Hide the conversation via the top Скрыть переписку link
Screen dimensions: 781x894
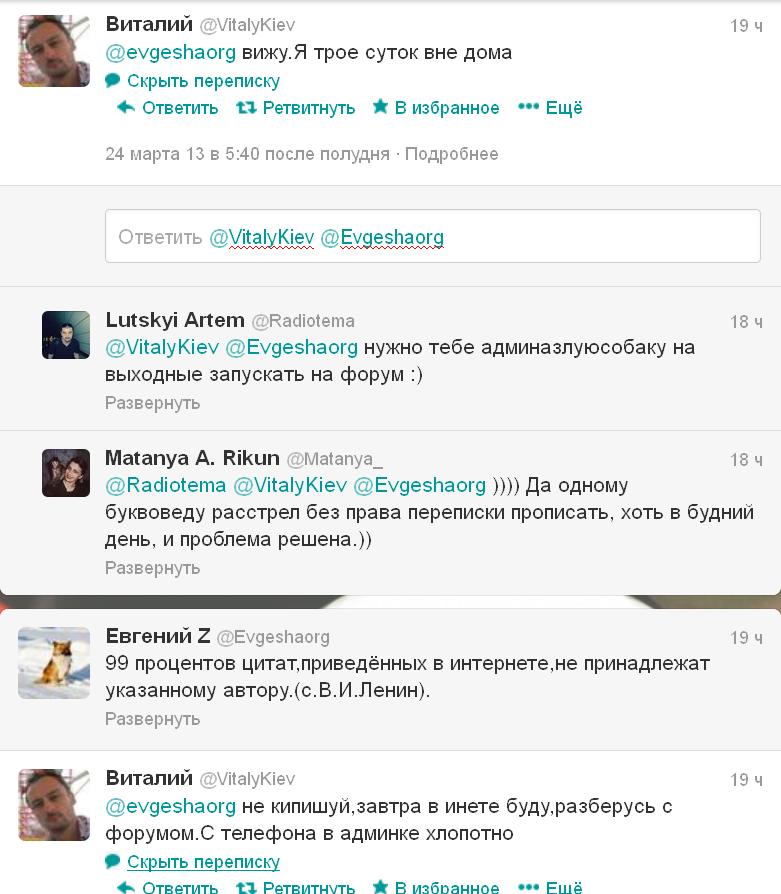tap(203, 81)
